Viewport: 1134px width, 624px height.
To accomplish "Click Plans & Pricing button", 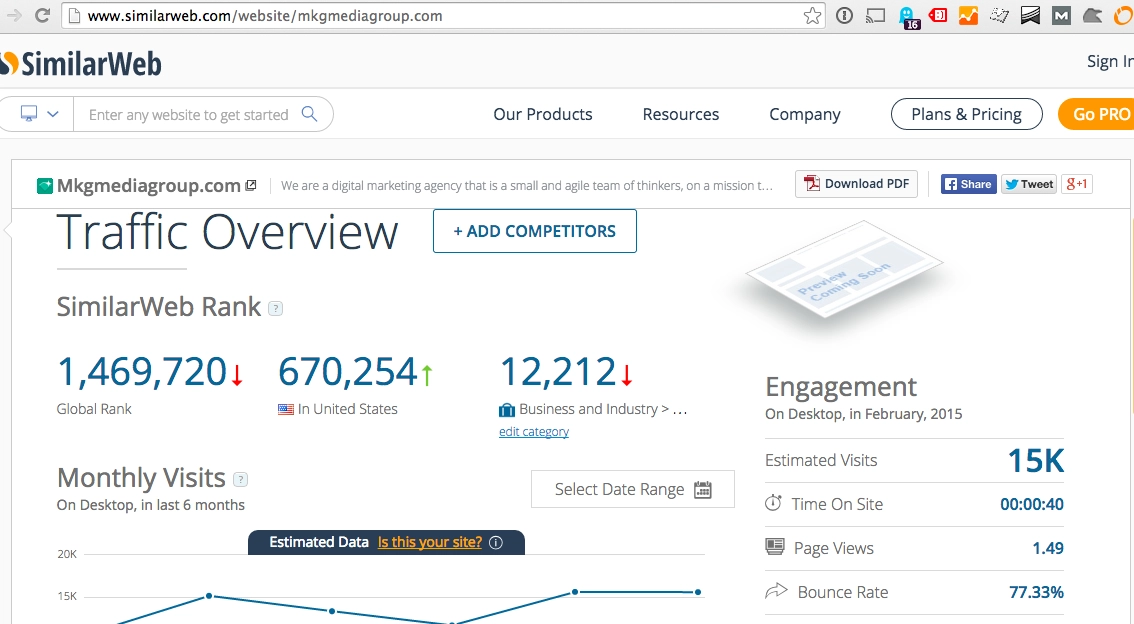I will tap(966, 114).
